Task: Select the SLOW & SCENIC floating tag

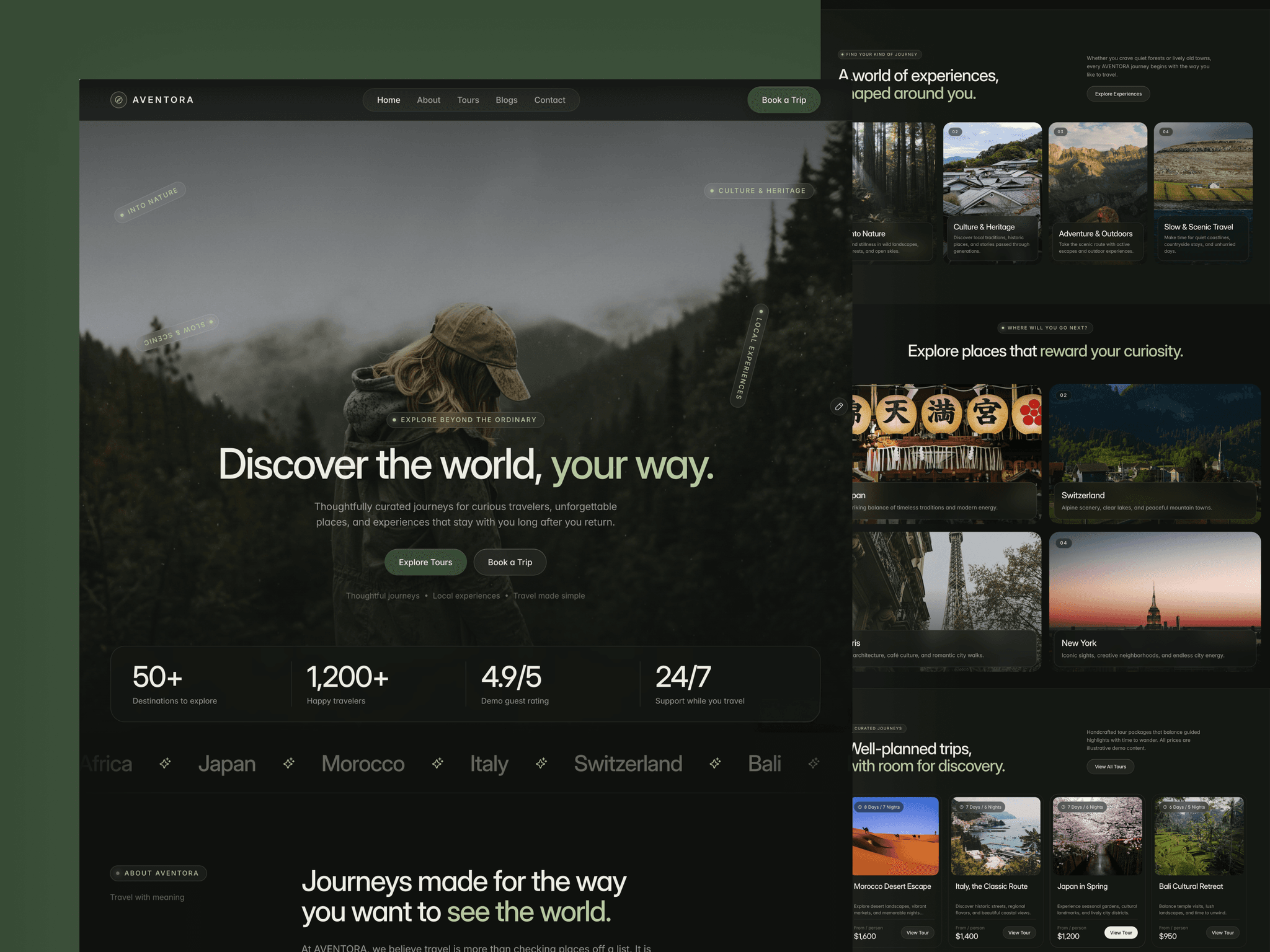Action: coord(177,332)
